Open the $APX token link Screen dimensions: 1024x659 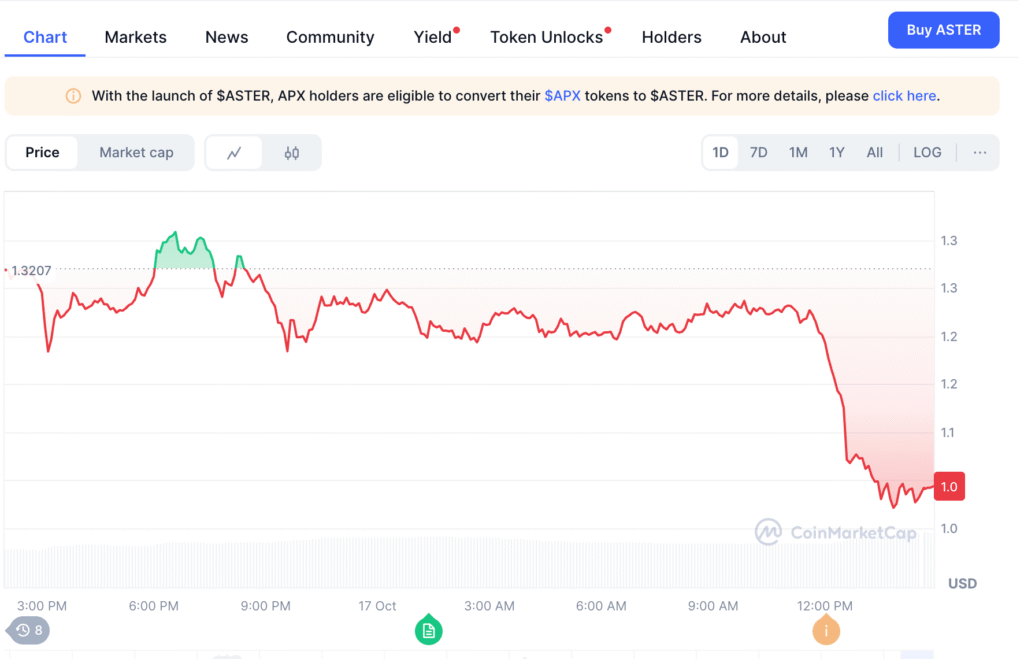[565, 96]
